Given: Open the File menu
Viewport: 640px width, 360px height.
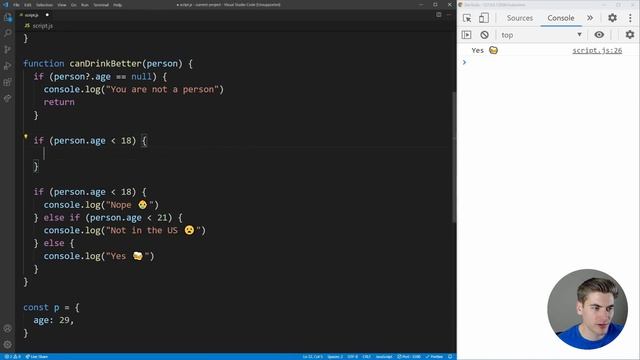Looking at the screenshot, I should tap(16, 5).
